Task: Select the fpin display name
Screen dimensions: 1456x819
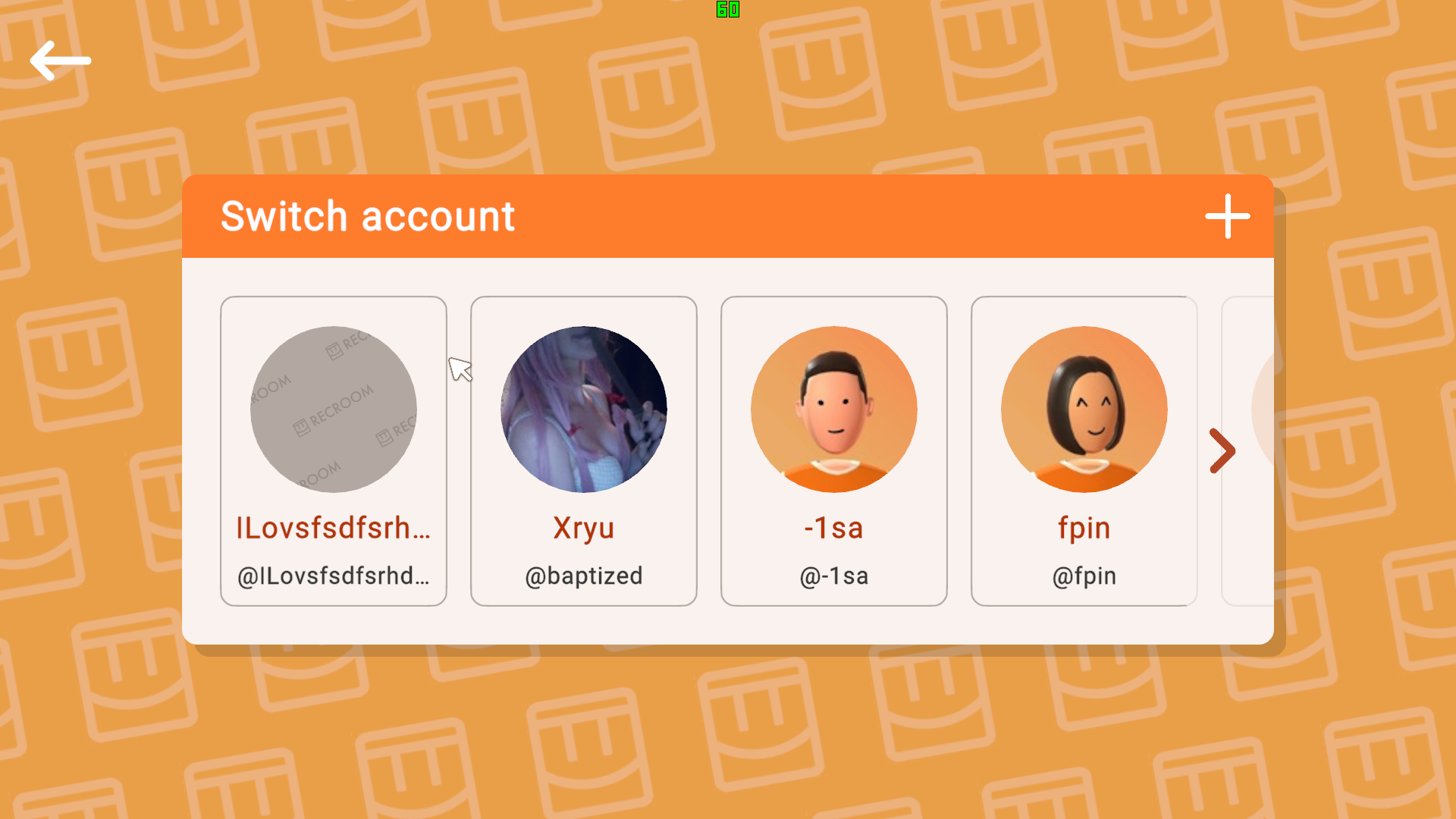Action: [1084, 529]
